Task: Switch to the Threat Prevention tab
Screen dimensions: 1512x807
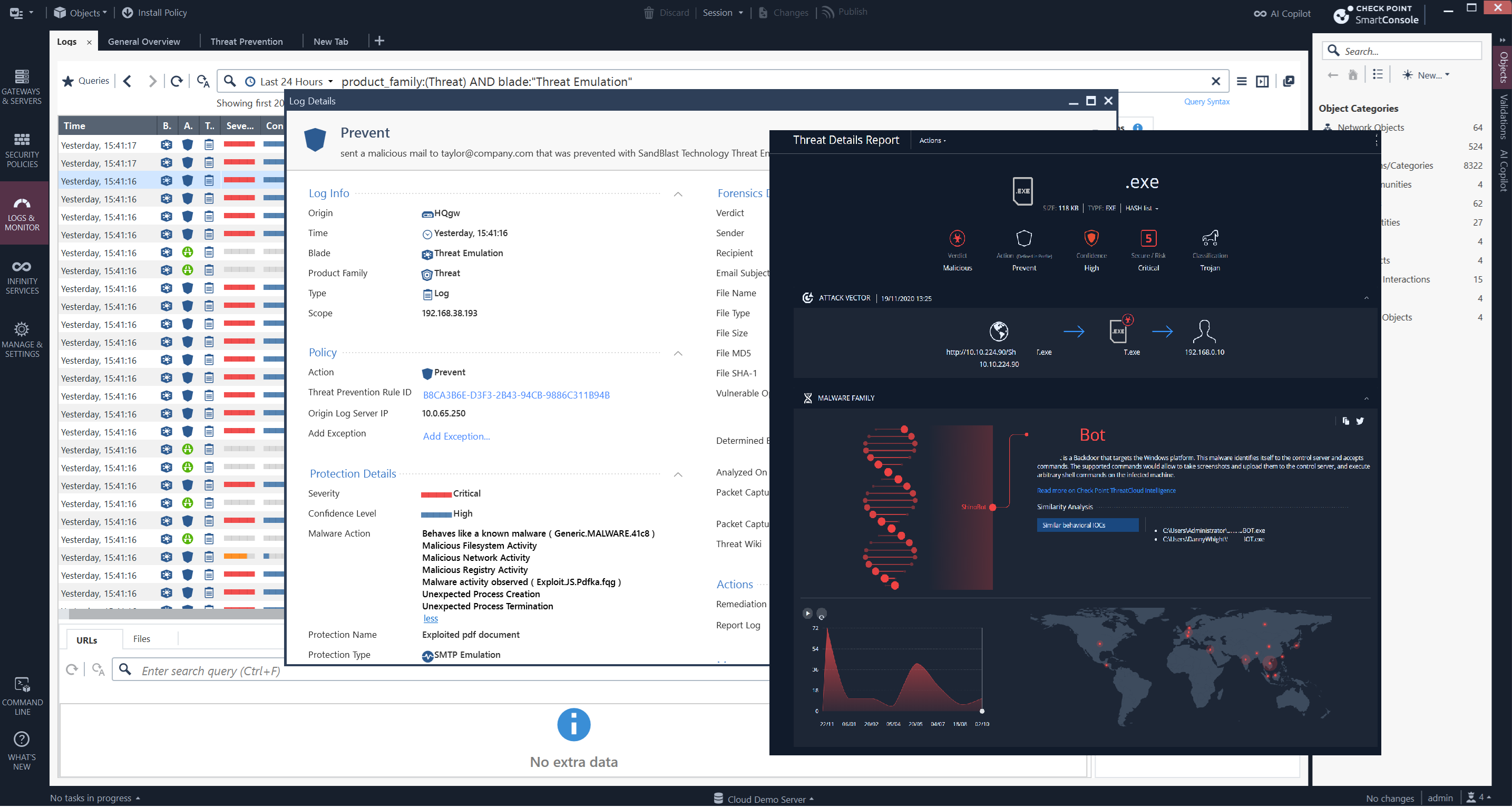Action: 247,41
